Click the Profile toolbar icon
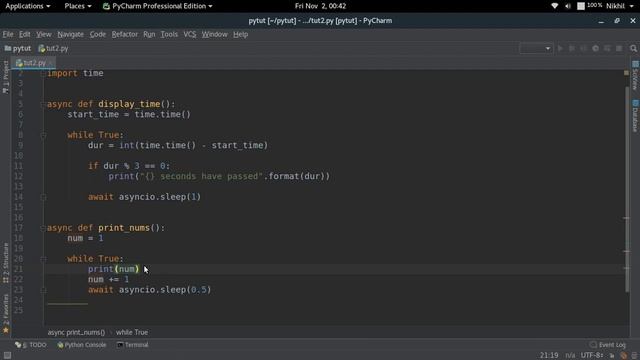Viewport: 640px width, 360px height. (596, 48)
